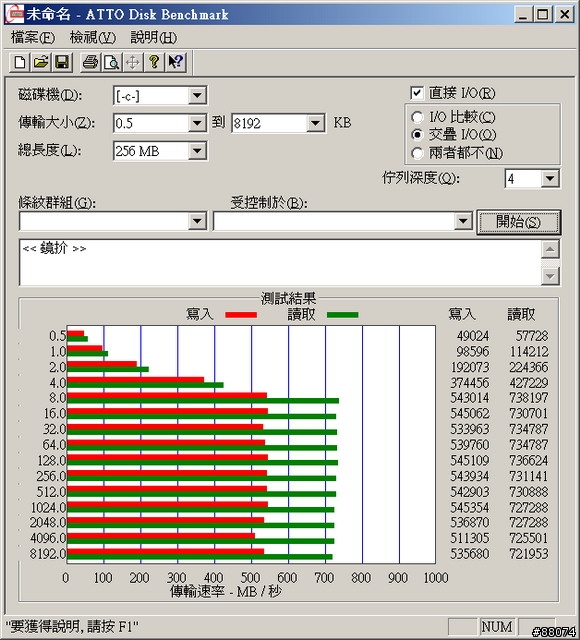Click the ATTO app icon in title bar

[14, 14]
